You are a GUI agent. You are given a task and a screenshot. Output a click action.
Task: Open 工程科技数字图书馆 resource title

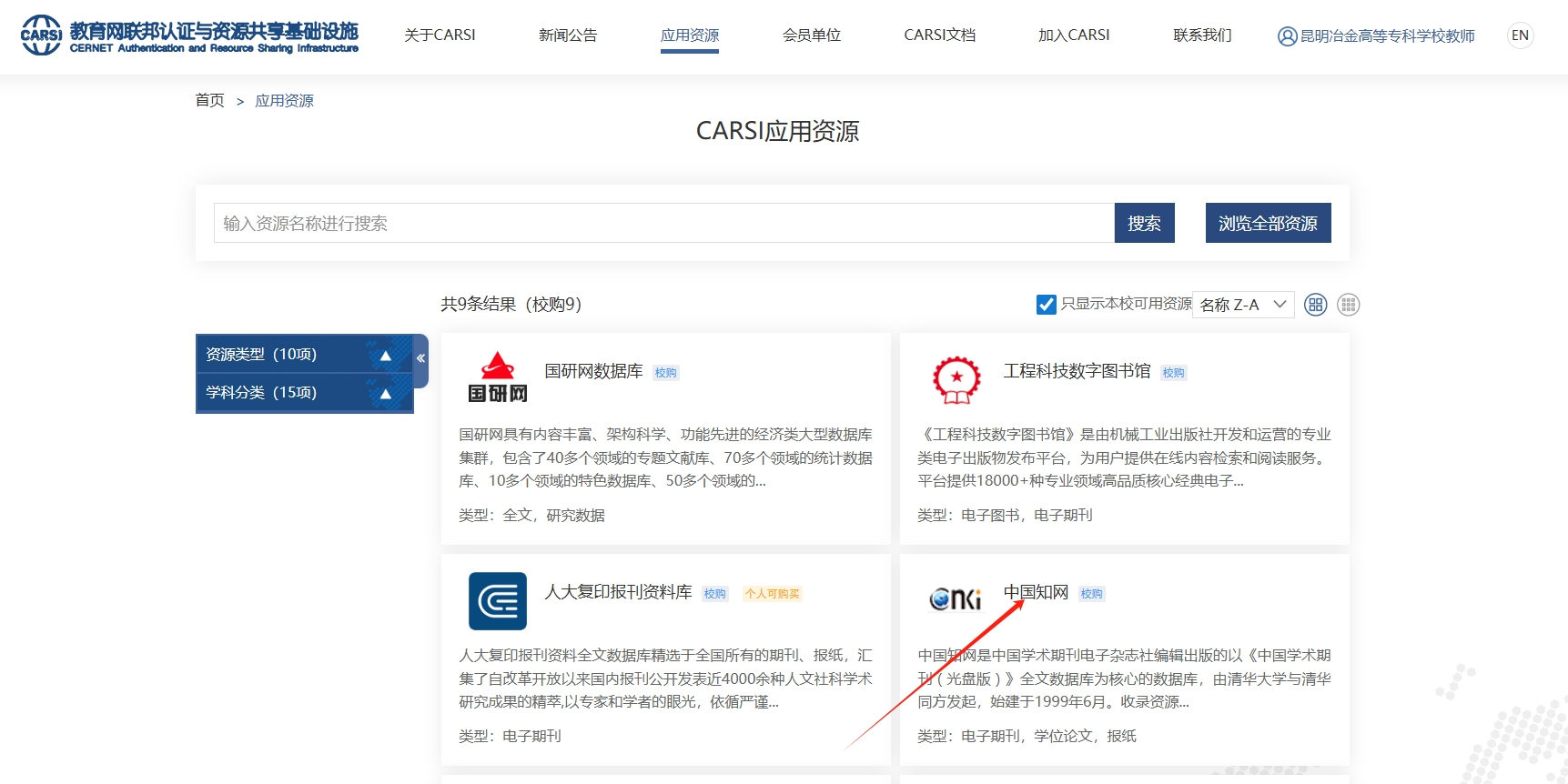[1077, 371]
